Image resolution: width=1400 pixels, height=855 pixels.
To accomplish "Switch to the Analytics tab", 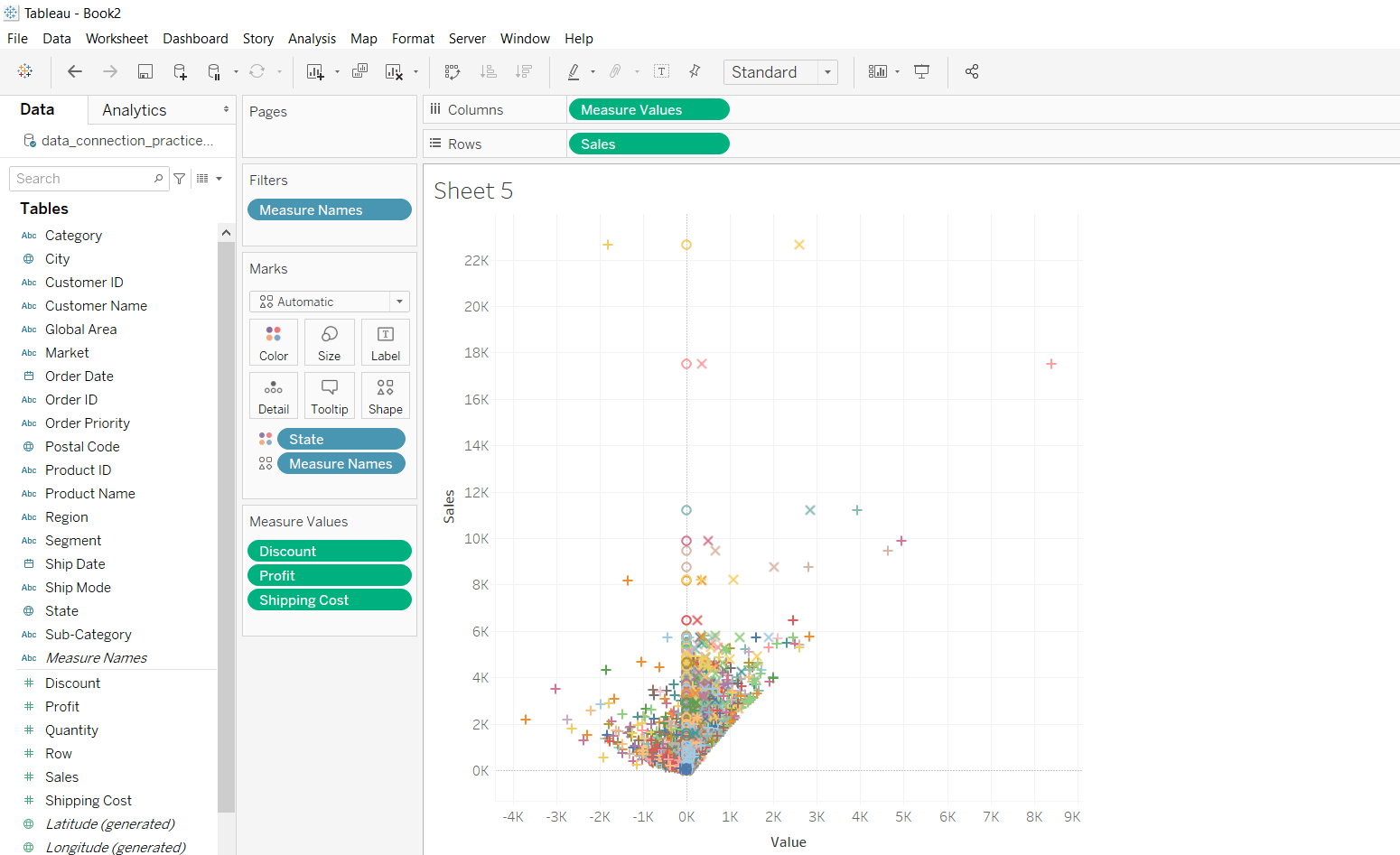I will [x=134, y=109].
